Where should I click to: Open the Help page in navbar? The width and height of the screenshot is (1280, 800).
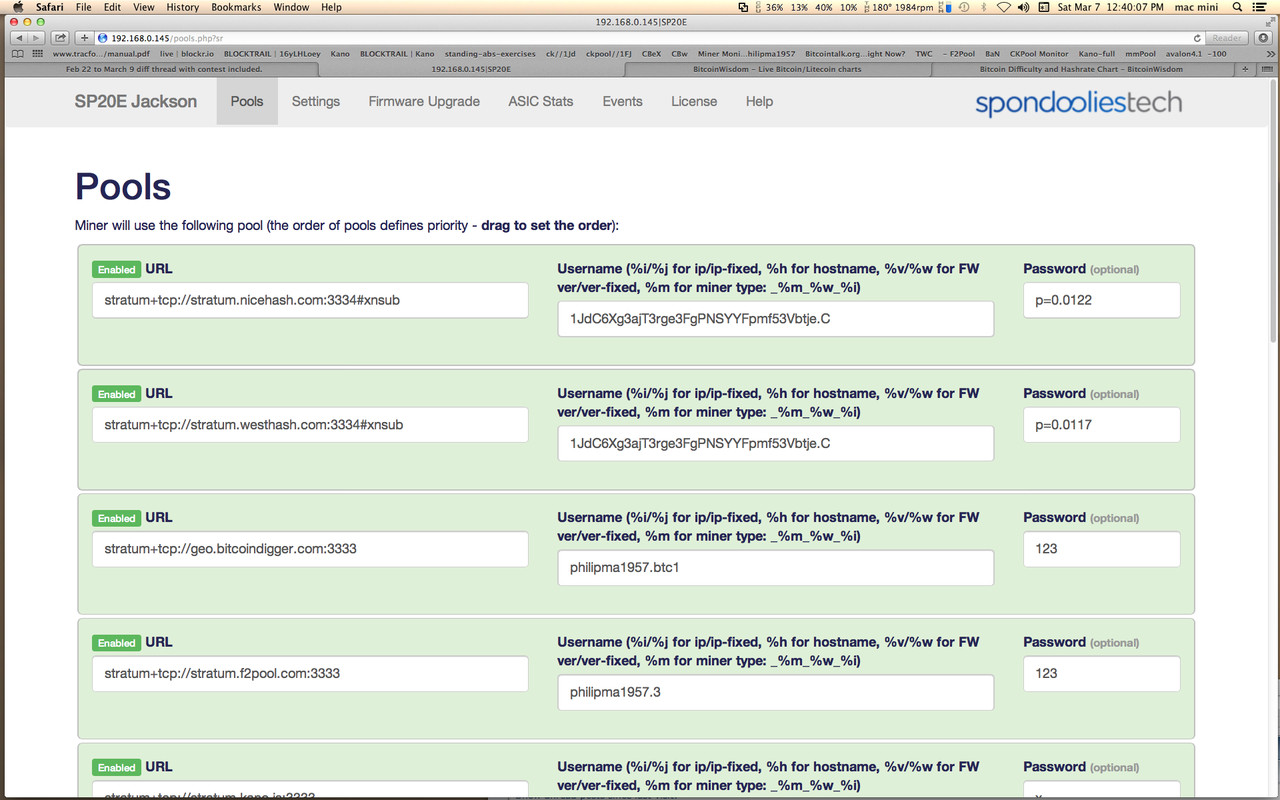pos(759,101)
